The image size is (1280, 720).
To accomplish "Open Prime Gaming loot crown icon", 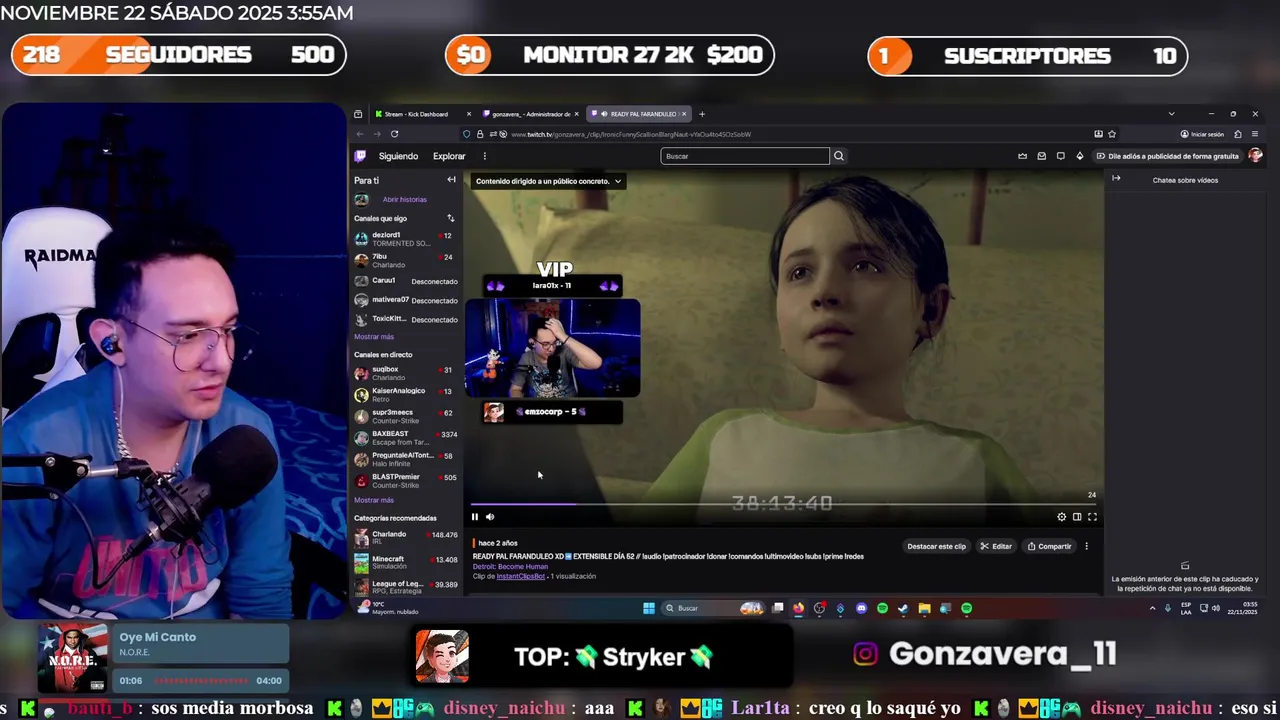I will (1022, 156).
